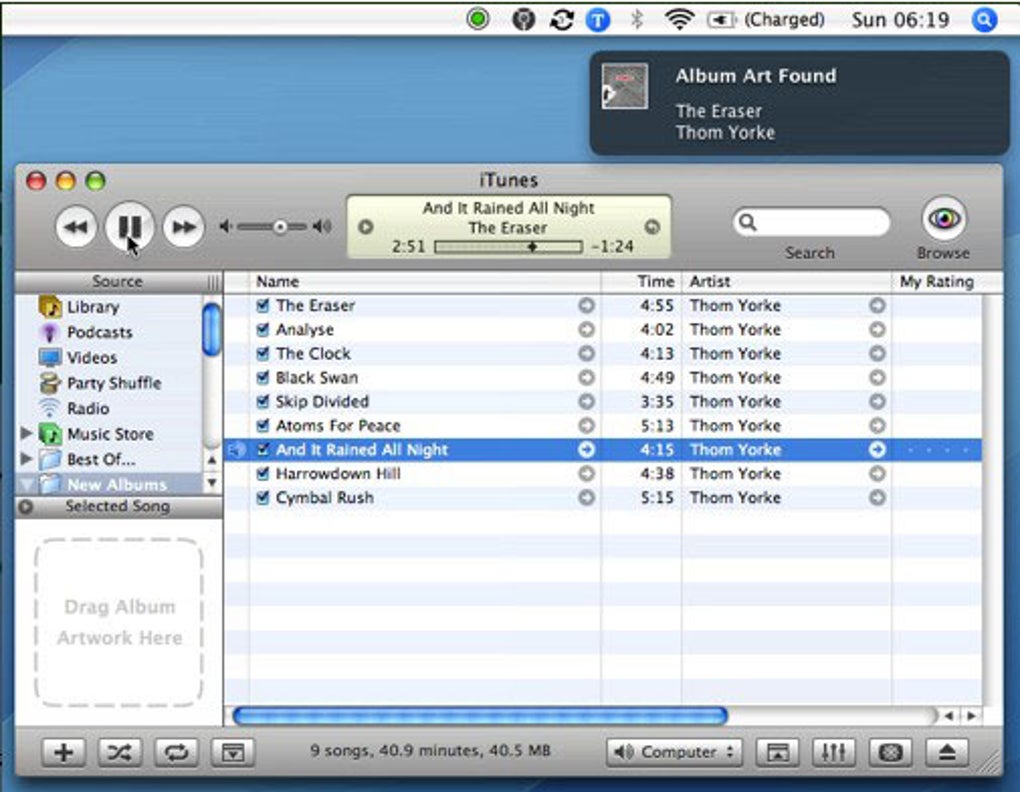The height and width of the screenshot is (792, 1020).
Task: Open the Bluetooth menu bar status
Action: 637,20
